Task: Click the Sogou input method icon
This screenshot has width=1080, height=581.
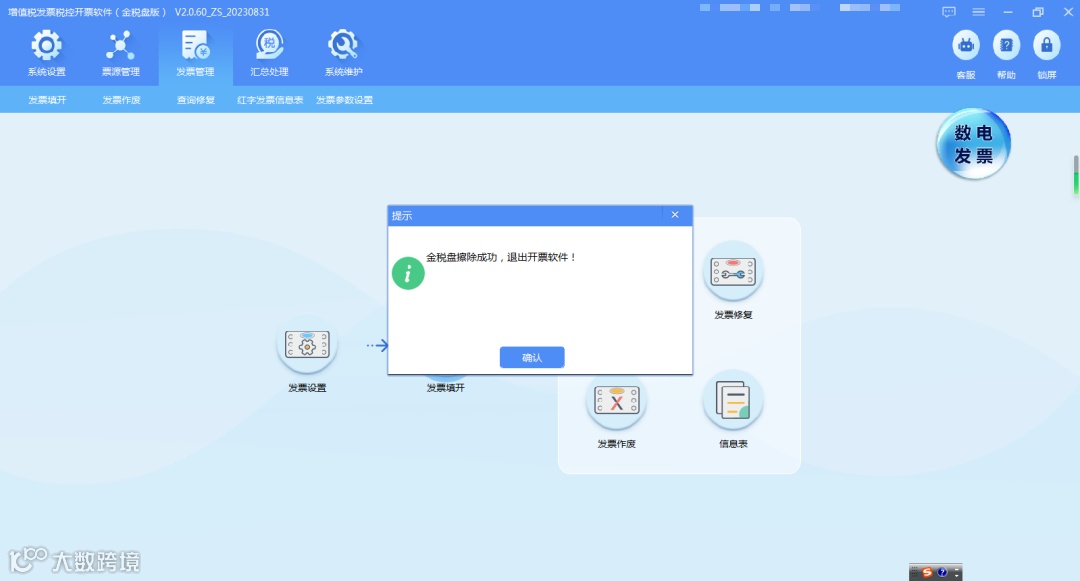Action: (x=927, y=573)
